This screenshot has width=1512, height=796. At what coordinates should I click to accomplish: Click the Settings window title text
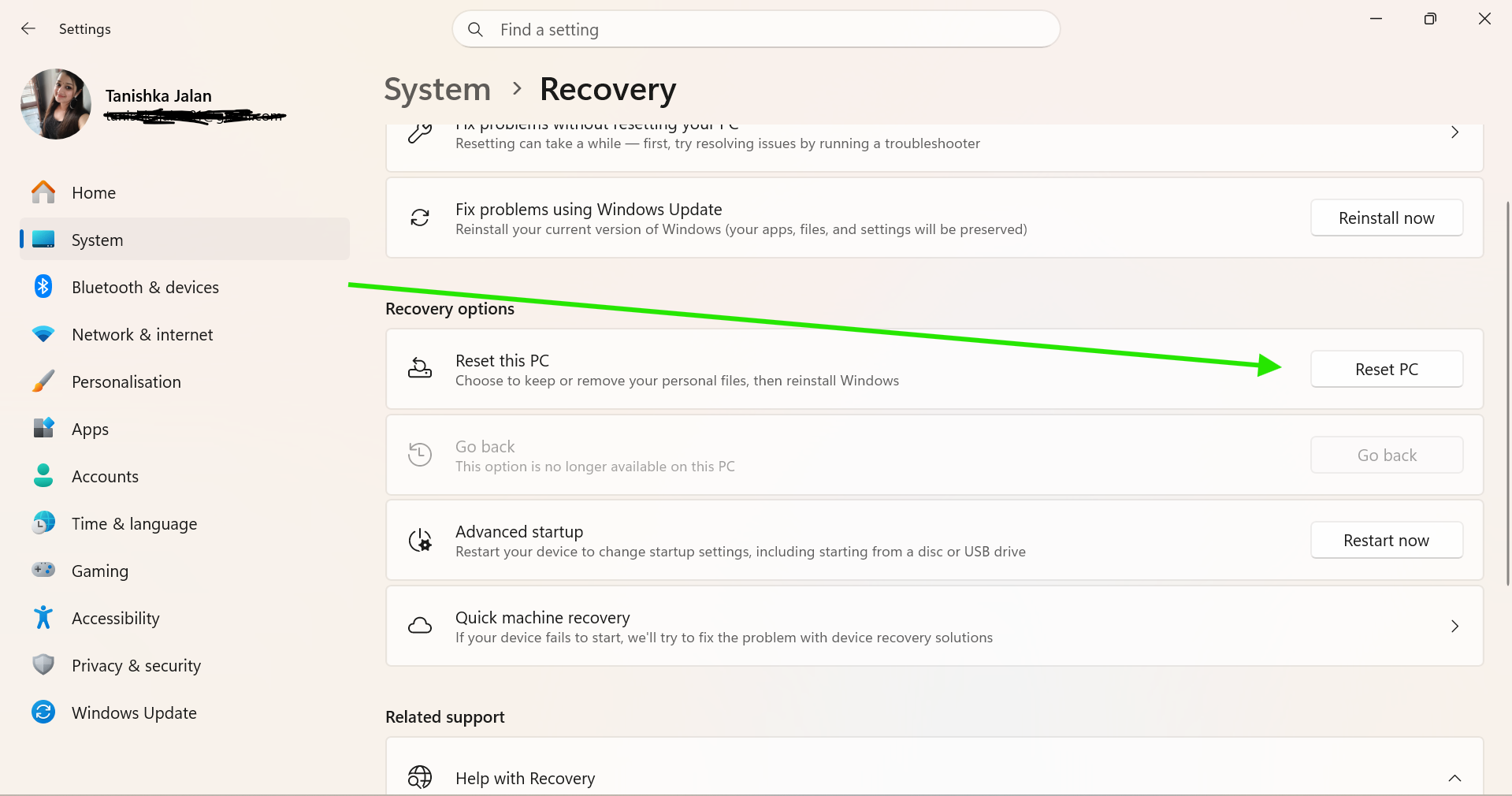[85, 29]
